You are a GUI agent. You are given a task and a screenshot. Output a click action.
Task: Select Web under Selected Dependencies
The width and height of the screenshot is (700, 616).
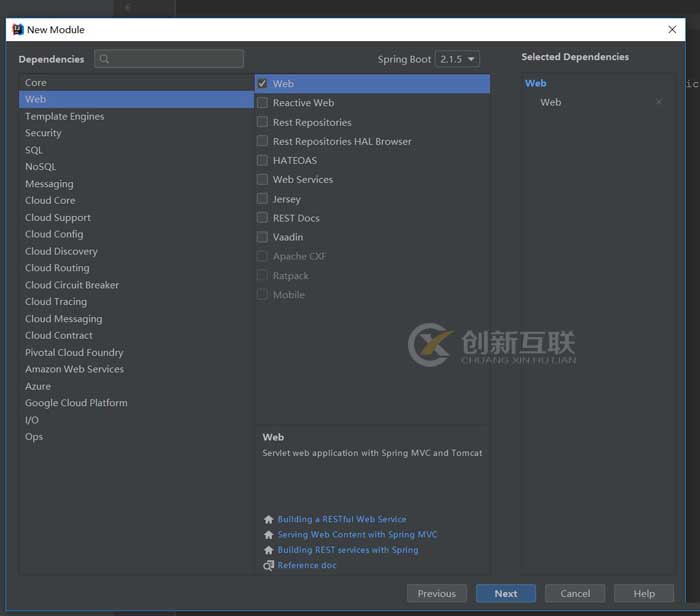pyautogui.click(x=550, y=102)
